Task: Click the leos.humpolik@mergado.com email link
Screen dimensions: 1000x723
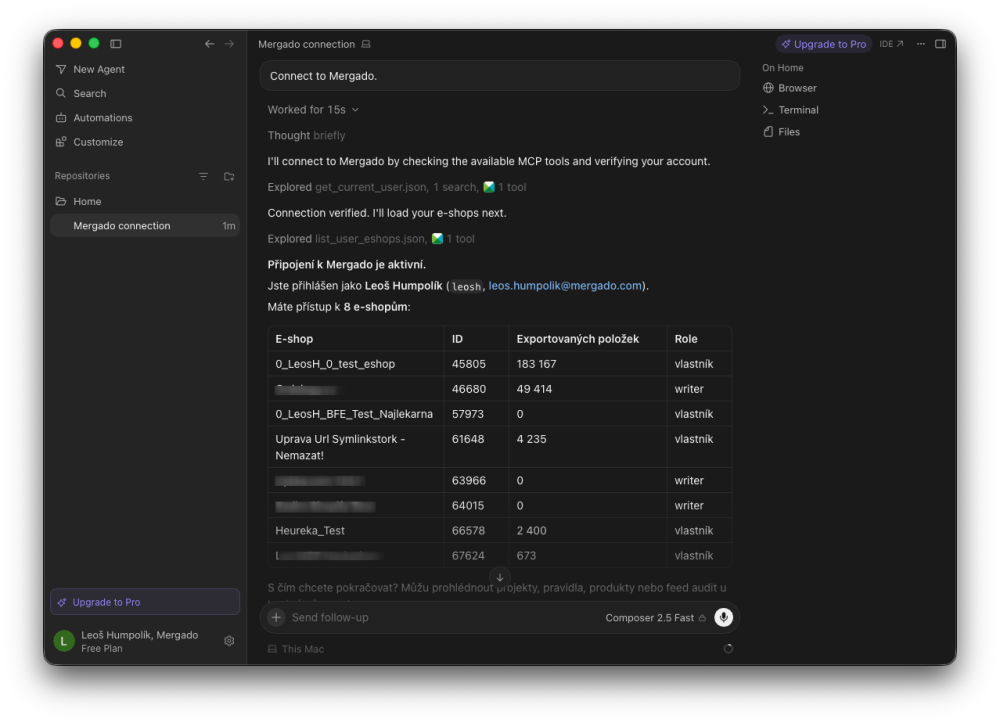Action: click(564, 286)
